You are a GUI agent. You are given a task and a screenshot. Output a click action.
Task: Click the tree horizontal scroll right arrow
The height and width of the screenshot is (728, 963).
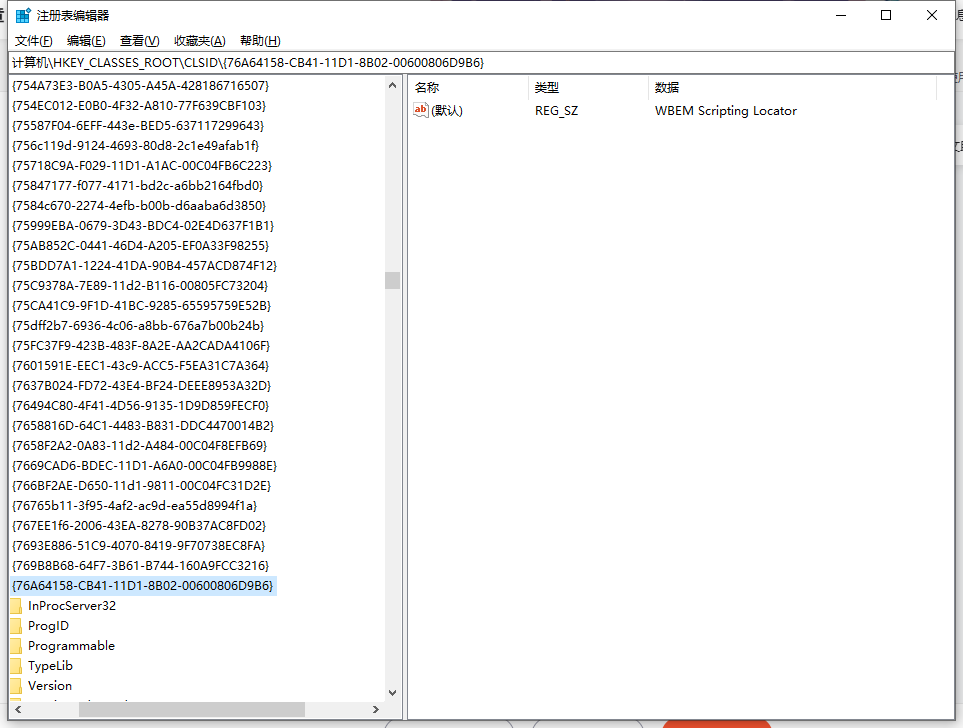(x=376, y=710)
